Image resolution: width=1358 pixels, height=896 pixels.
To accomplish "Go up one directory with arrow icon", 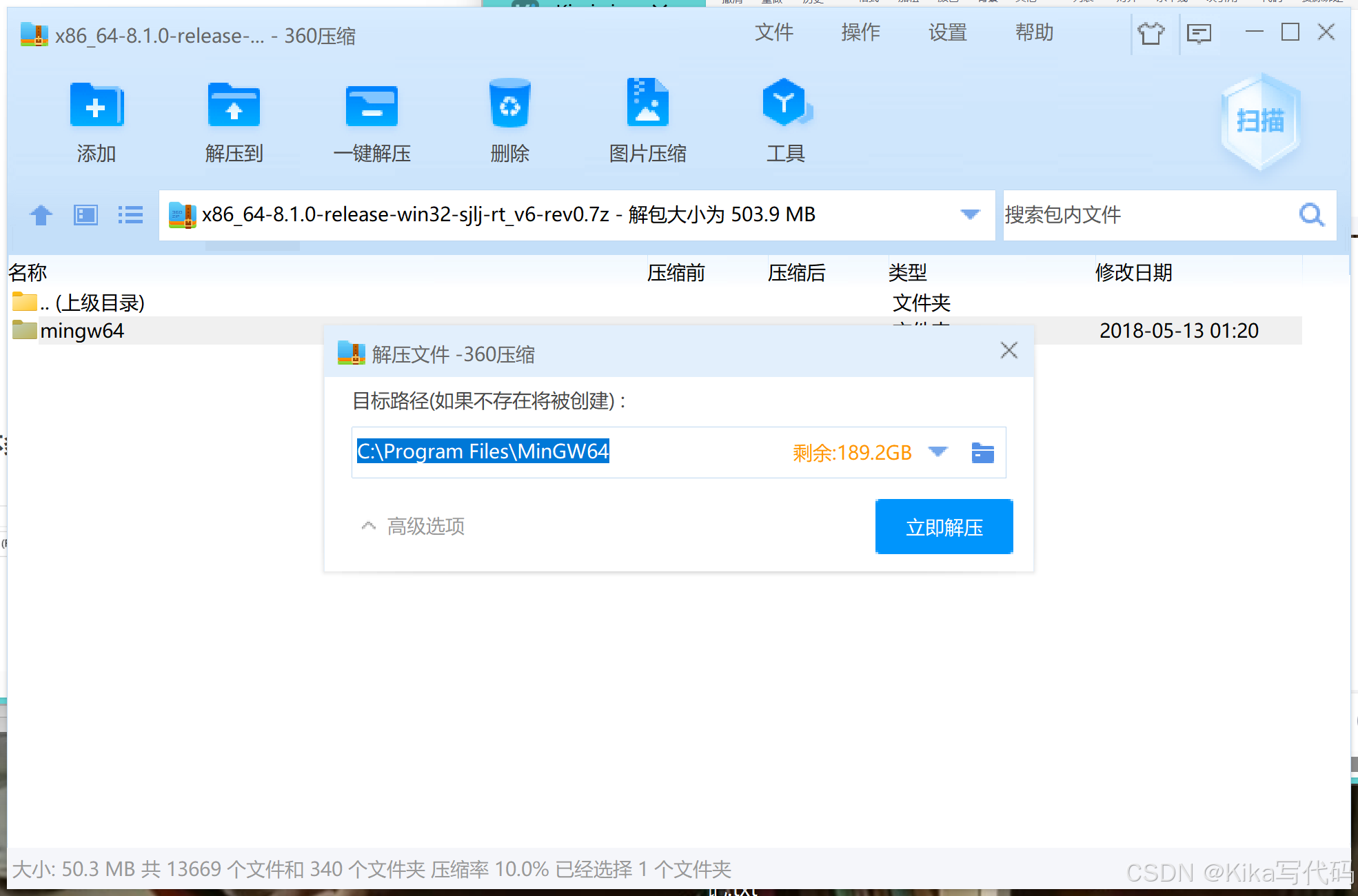I will pyautogui.click(x=41, y=215).
